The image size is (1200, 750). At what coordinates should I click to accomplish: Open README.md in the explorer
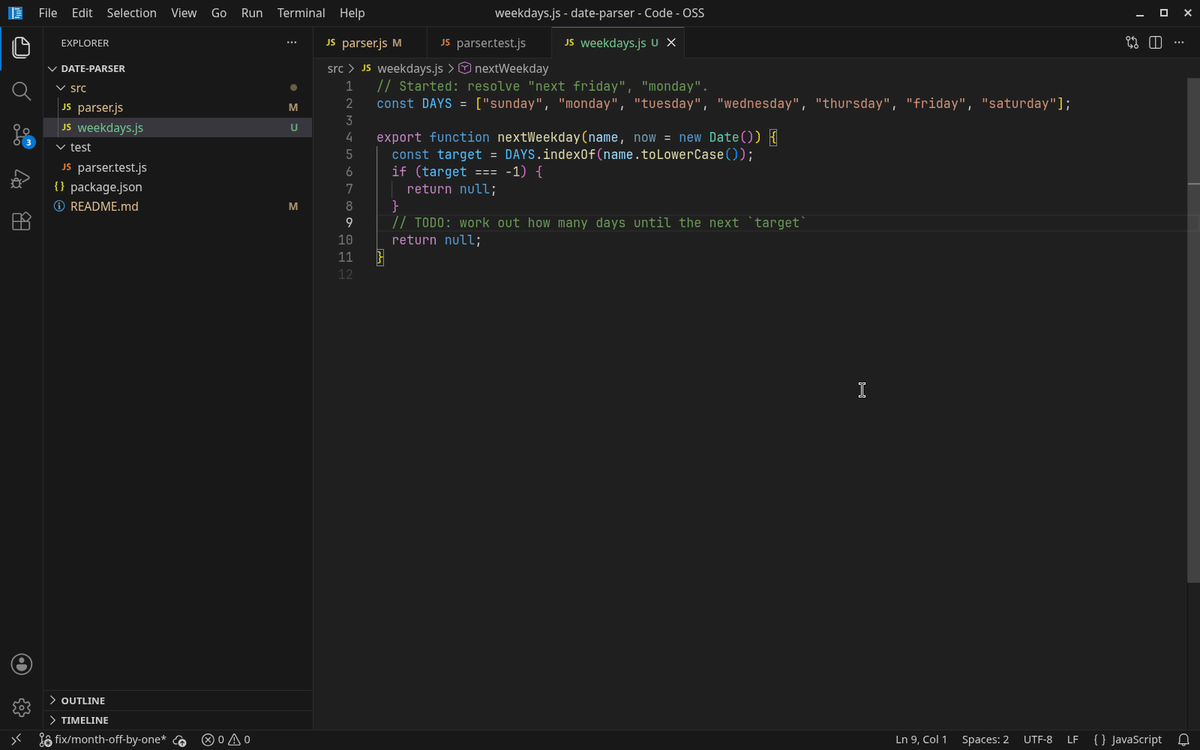(178, 207)
